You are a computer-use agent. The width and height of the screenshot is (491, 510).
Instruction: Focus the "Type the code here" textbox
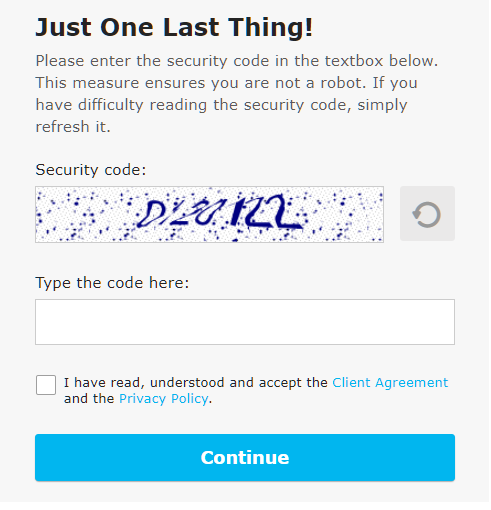point(246,323)
